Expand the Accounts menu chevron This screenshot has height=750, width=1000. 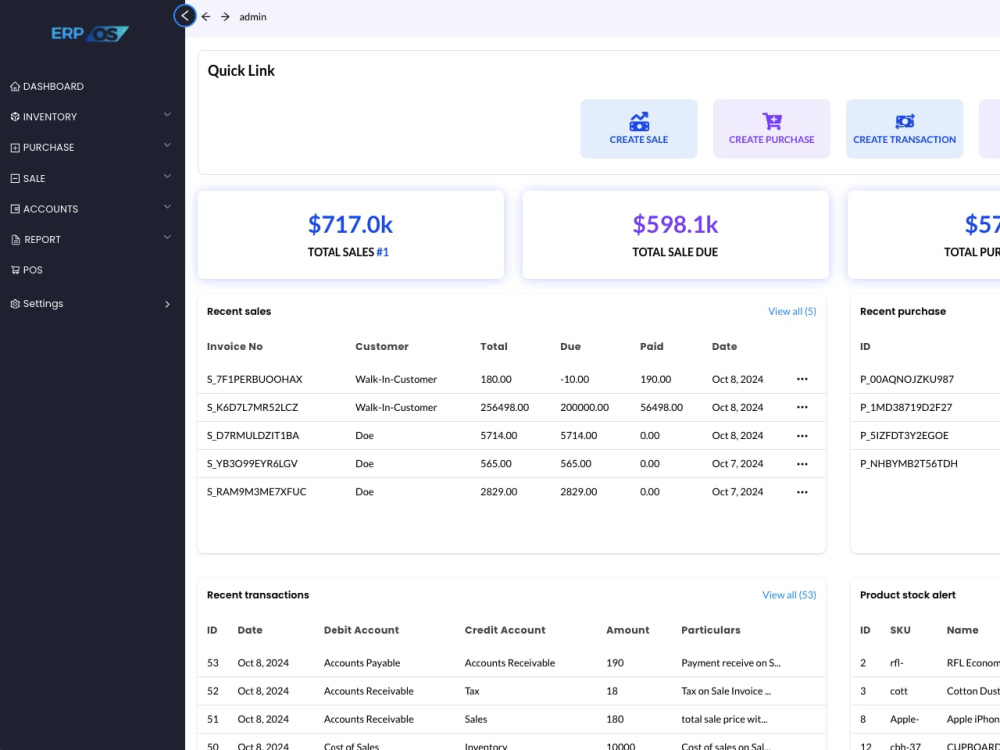pos(167,207)
